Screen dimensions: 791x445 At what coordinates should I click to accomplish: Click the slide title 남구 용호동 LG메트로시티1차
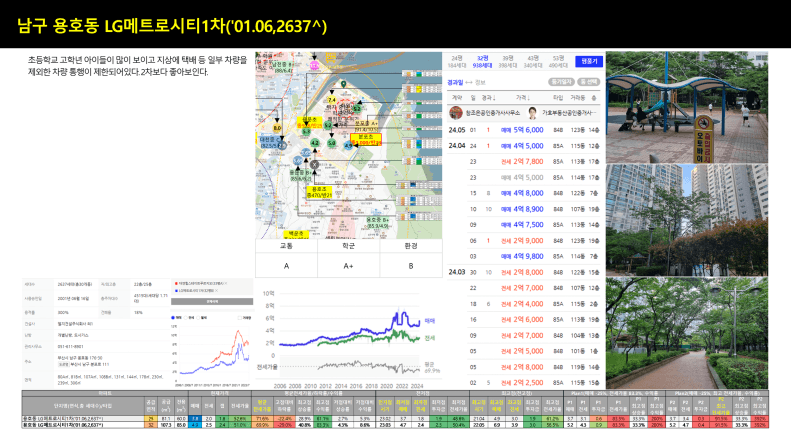pyautogui.click(x=172, y=26)
